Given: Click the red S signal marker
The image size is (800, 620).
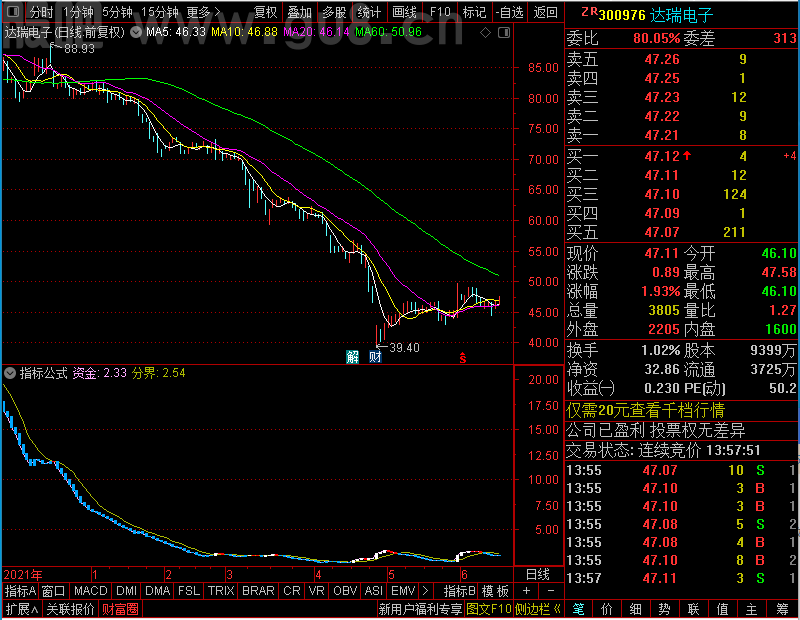Looking at the screenshot, I should tap(463, 358).
